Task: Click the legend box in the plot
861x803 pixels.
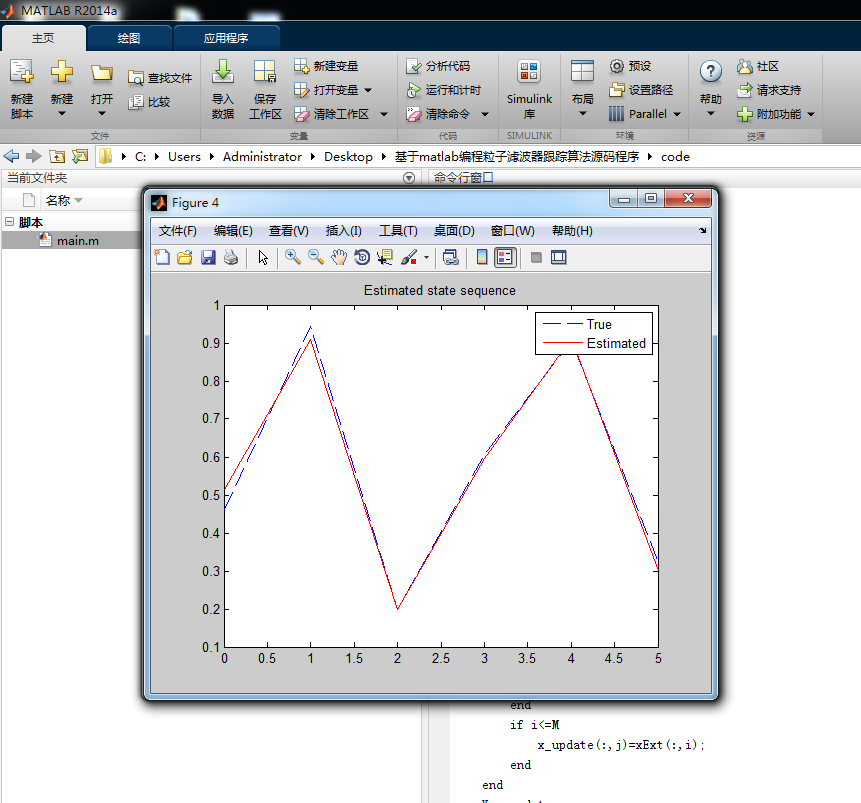Action: click(x=594, y=333)
